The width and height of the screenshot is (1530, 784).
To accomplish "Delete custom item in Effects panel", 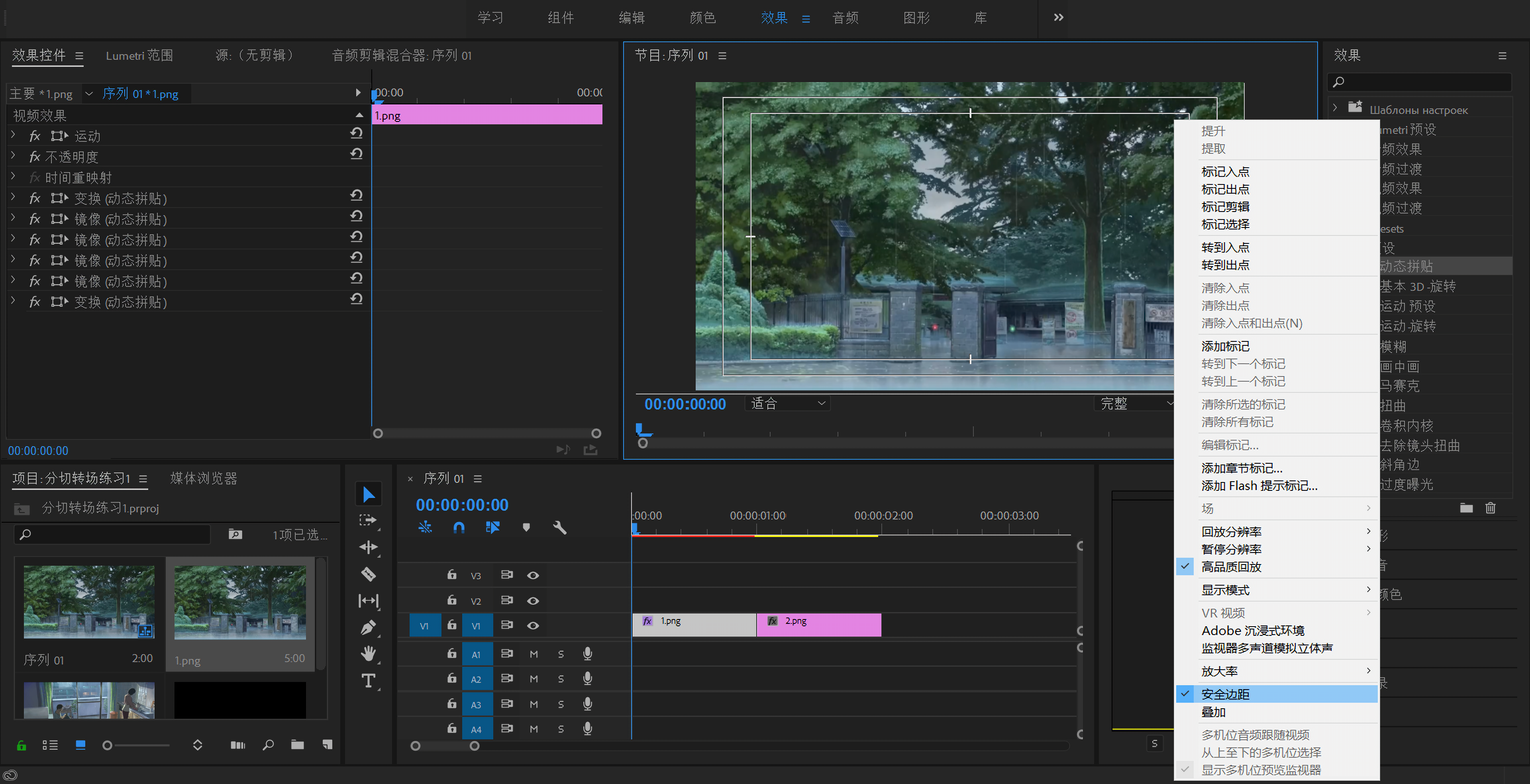I will pyautogui.click(x=1490, y=508).
